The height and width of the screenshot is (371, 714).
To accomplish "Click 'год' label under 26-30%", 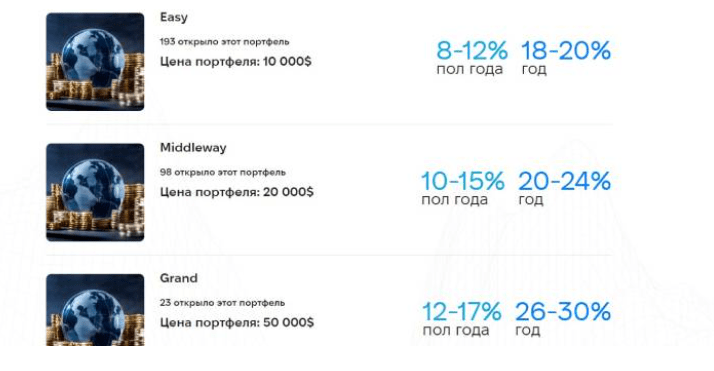I will (528, 330).
